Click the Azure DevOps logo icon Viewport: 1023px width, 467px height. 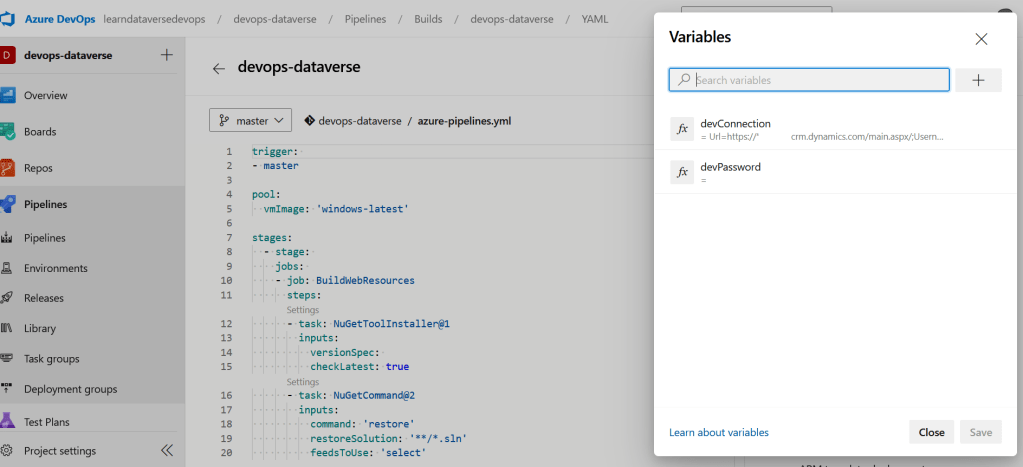point(7,19)
